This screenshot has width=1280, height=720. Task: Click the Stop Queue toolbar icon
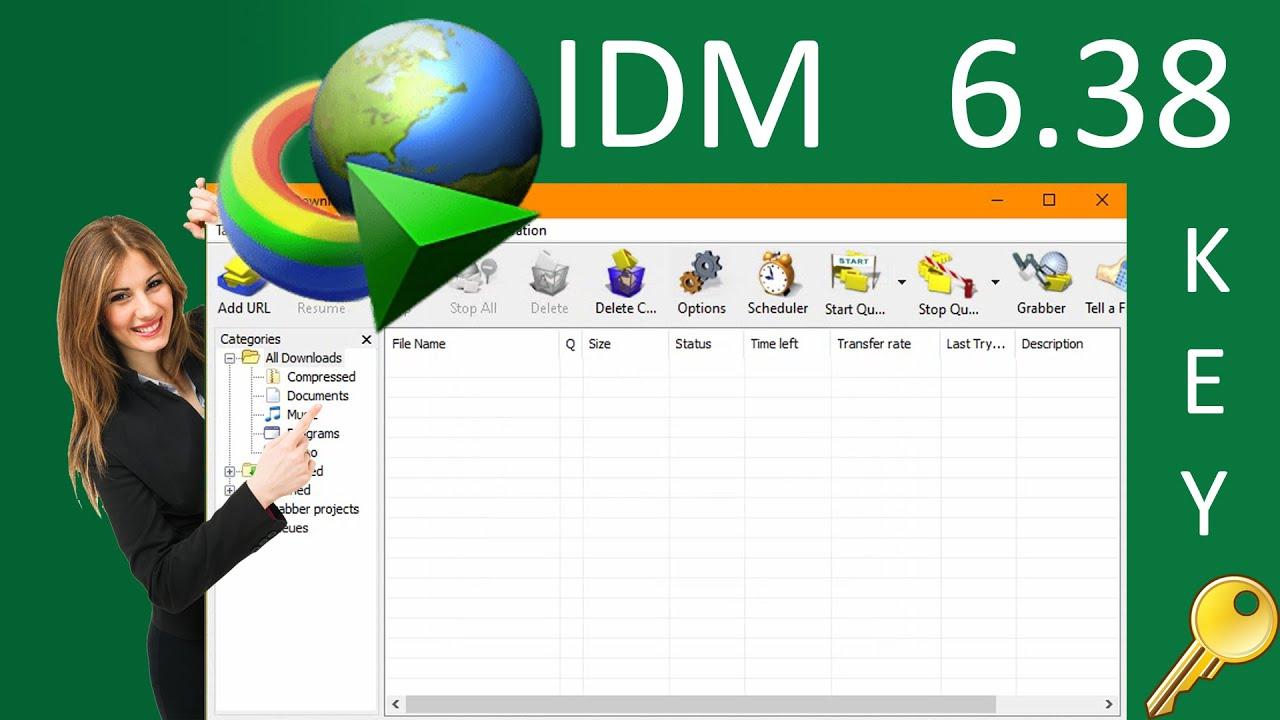coord(947,275)
